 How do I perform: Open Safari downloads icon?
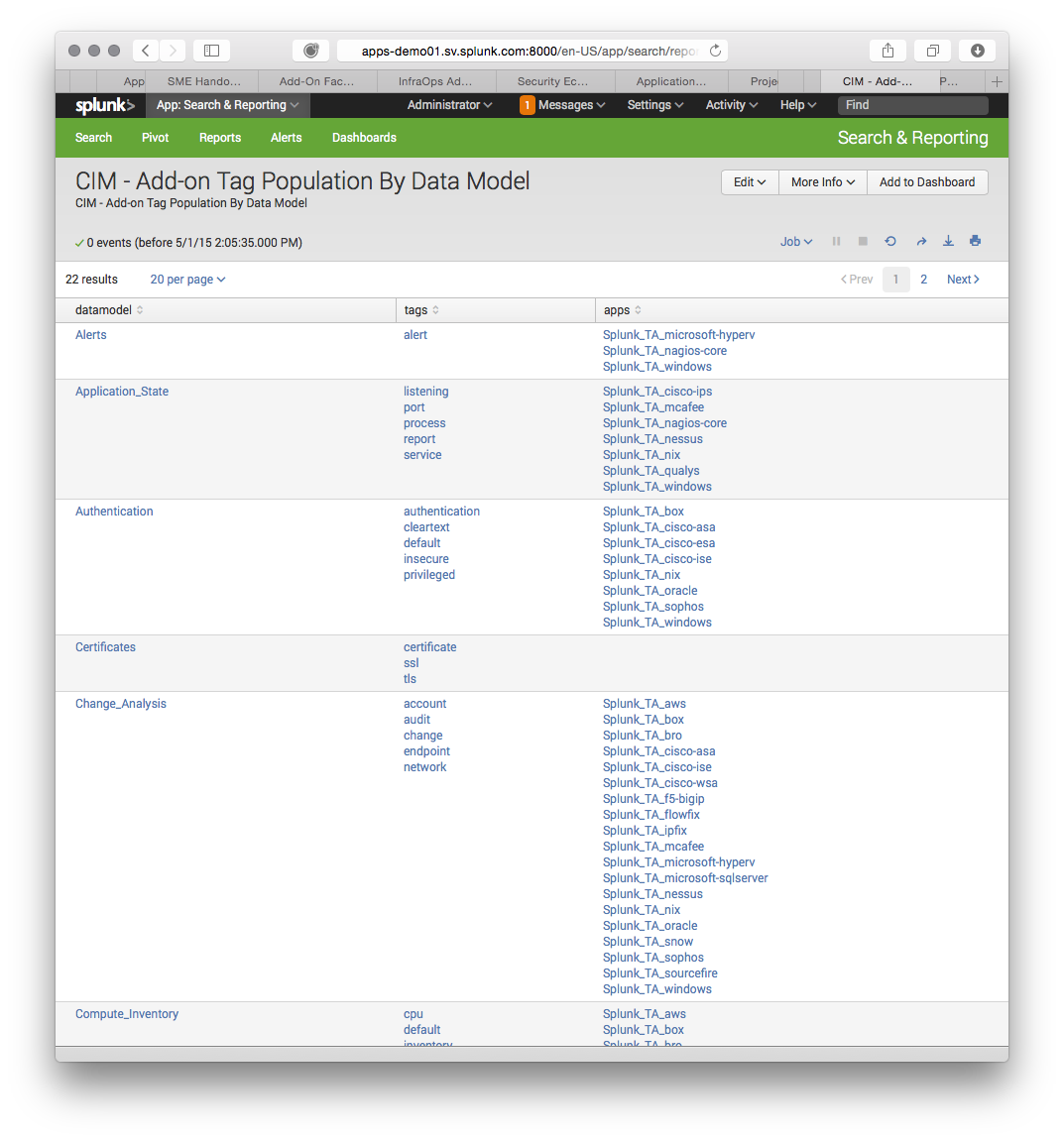(x=978, y=51)
